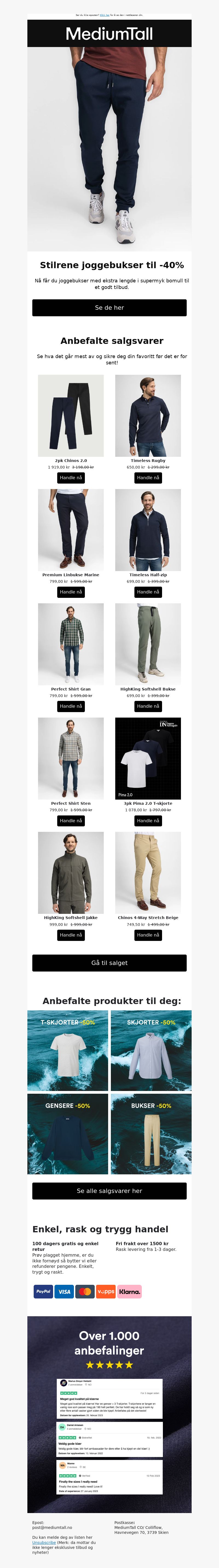
Task: Click the MediumTall logo in header
Action: click(x=109, y=34)
